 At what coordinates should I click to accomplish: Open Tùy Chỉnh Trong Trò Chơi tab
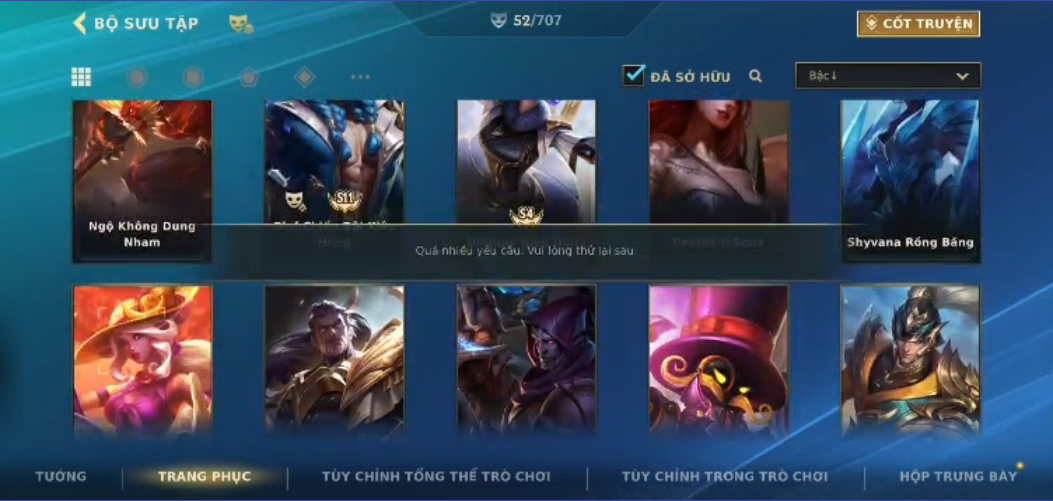725,477
